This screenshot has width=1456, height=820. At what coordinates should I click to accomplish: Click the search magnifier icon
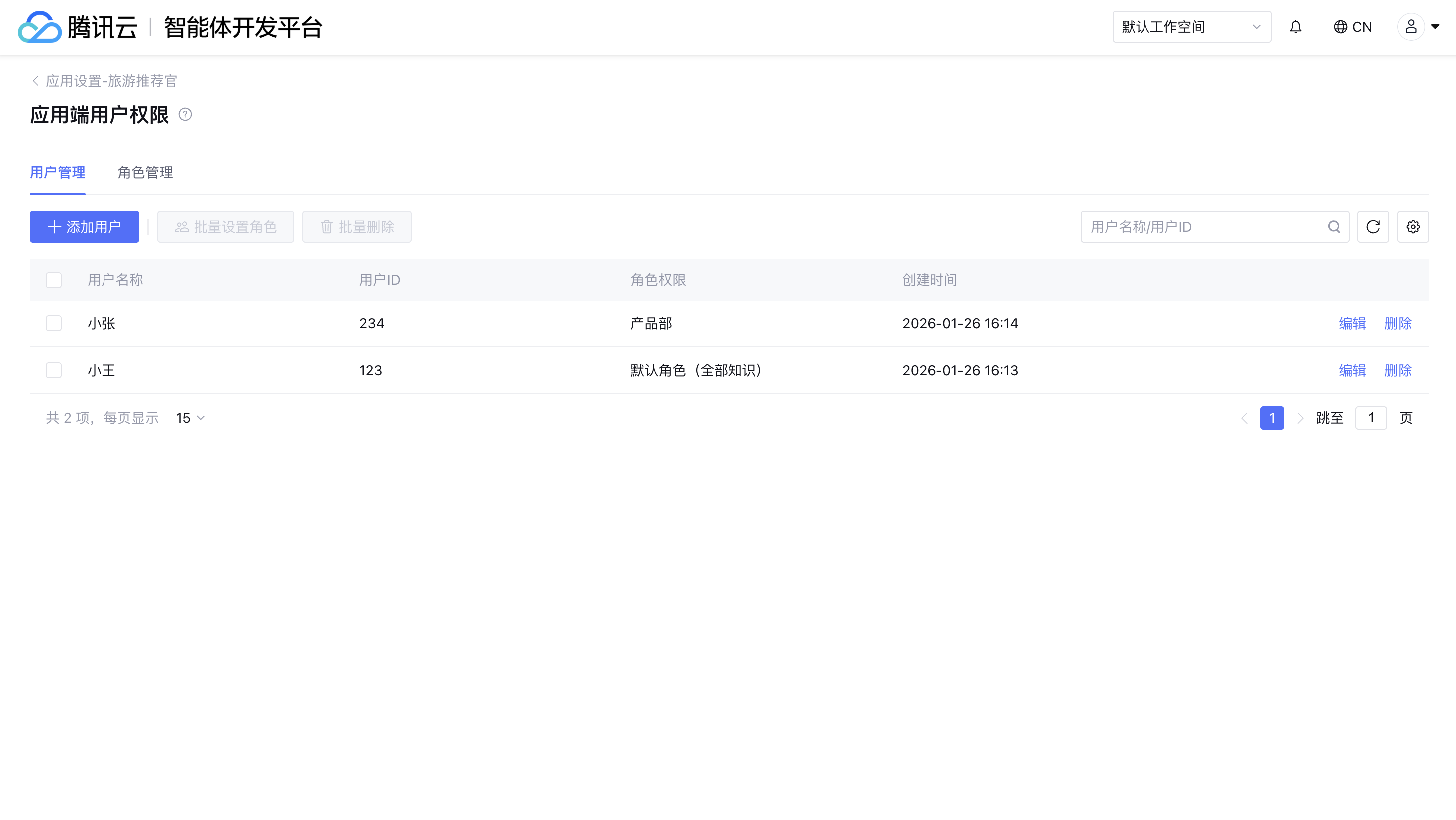pos(1334,227)
